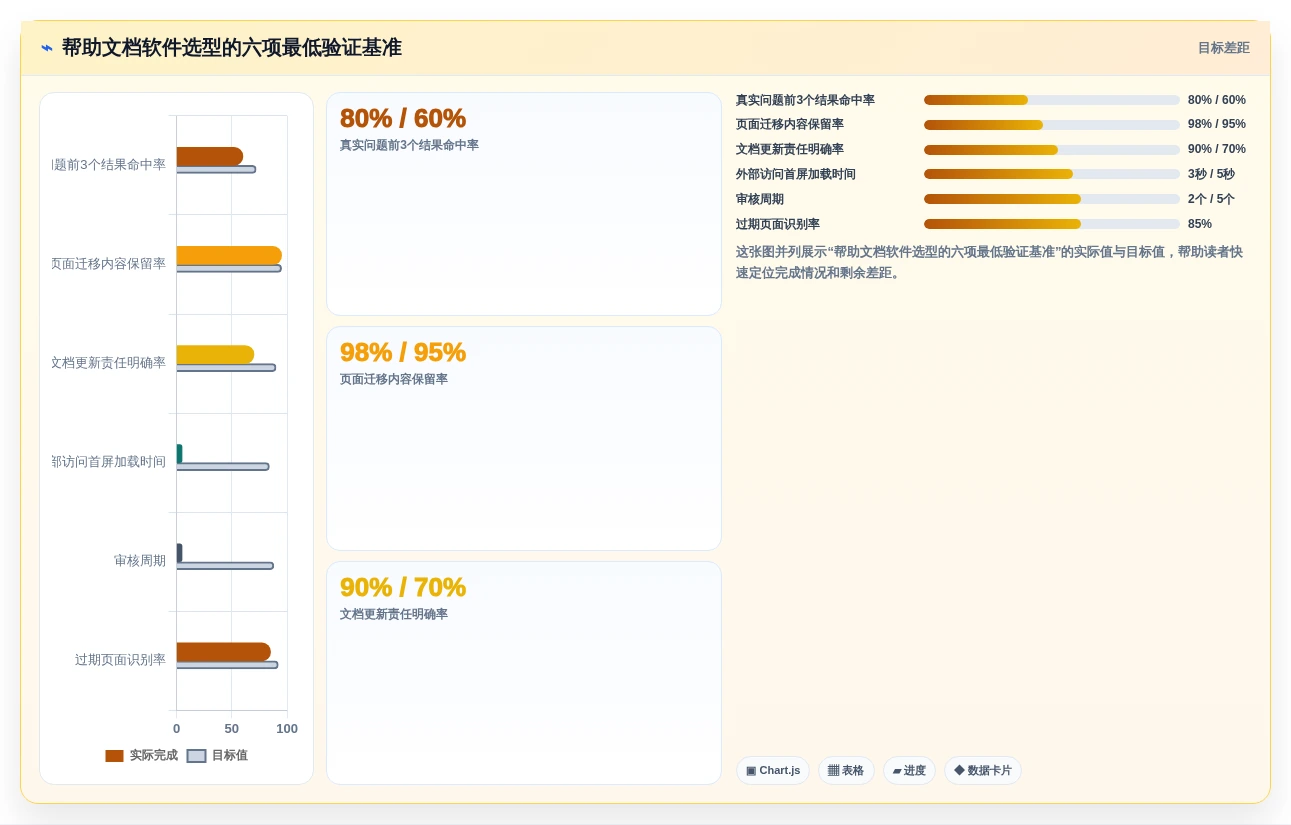Screen dimensions: 1291x825
Task: Click the blue lightning icon beside the title
Action: pyautogui.click(x=46, y=48)
